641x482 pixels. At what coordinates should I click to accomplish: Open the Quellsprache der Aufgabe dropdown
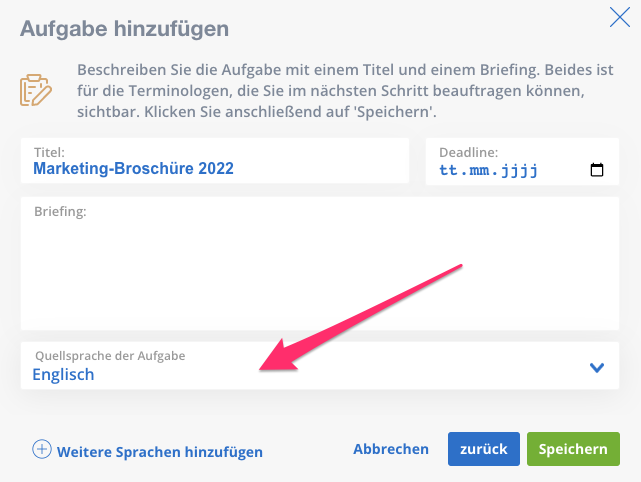[x=320, y=365]
